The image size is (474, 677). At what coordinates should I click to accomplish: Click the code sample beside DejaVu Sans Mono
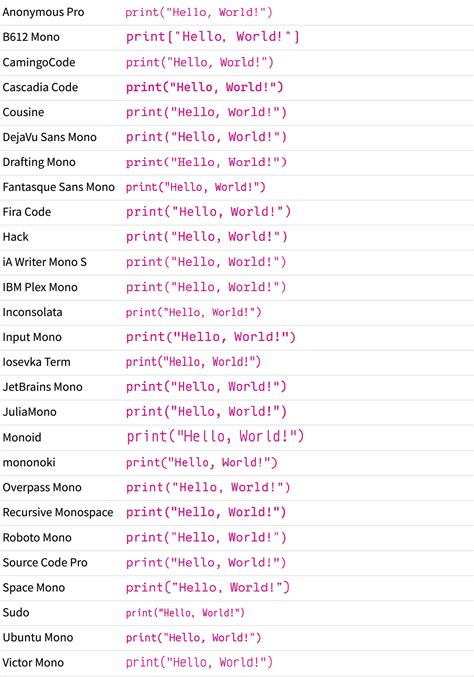coord(206,137)
